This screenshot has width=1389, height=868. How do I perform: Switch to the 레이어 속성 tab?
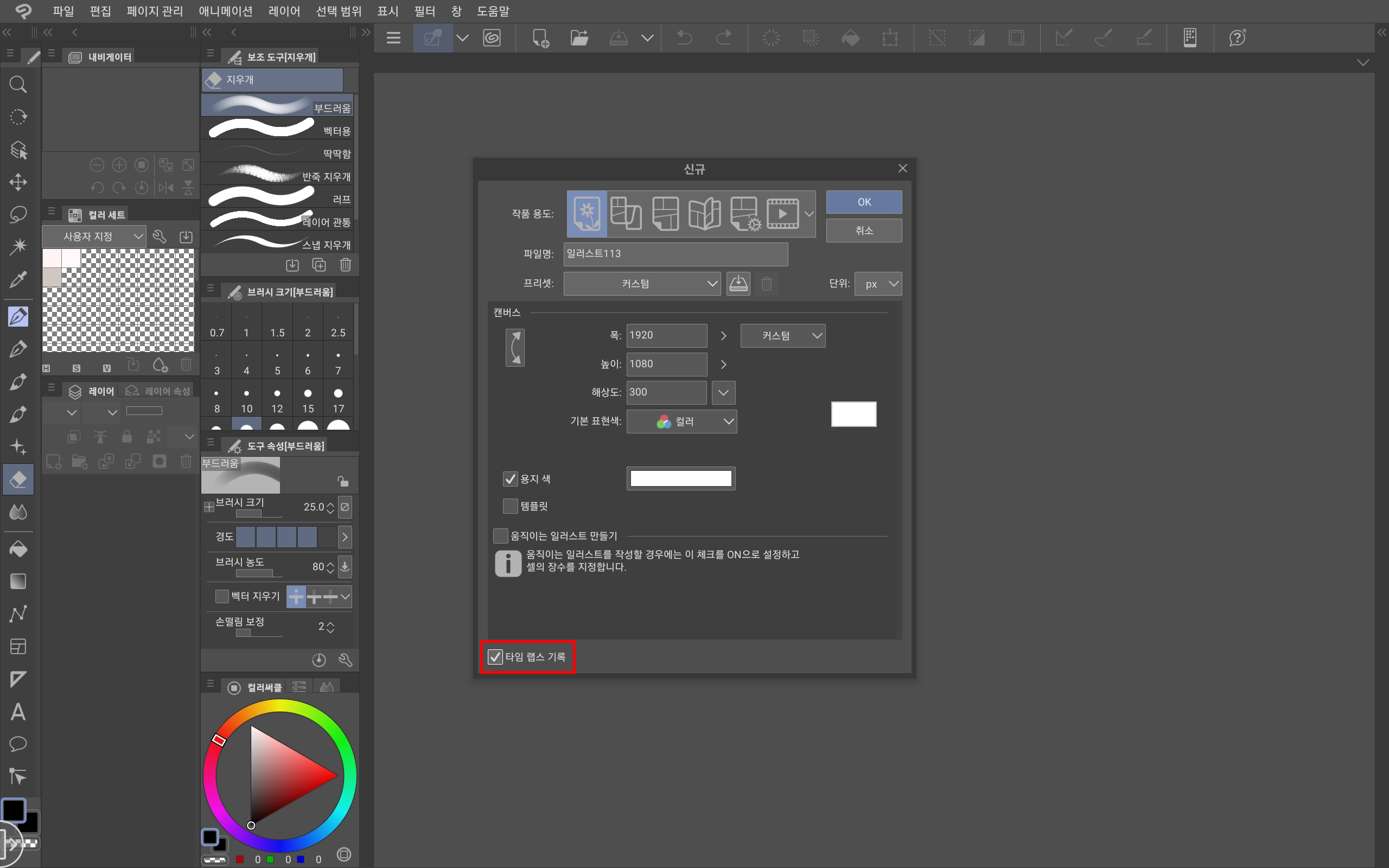157,391
